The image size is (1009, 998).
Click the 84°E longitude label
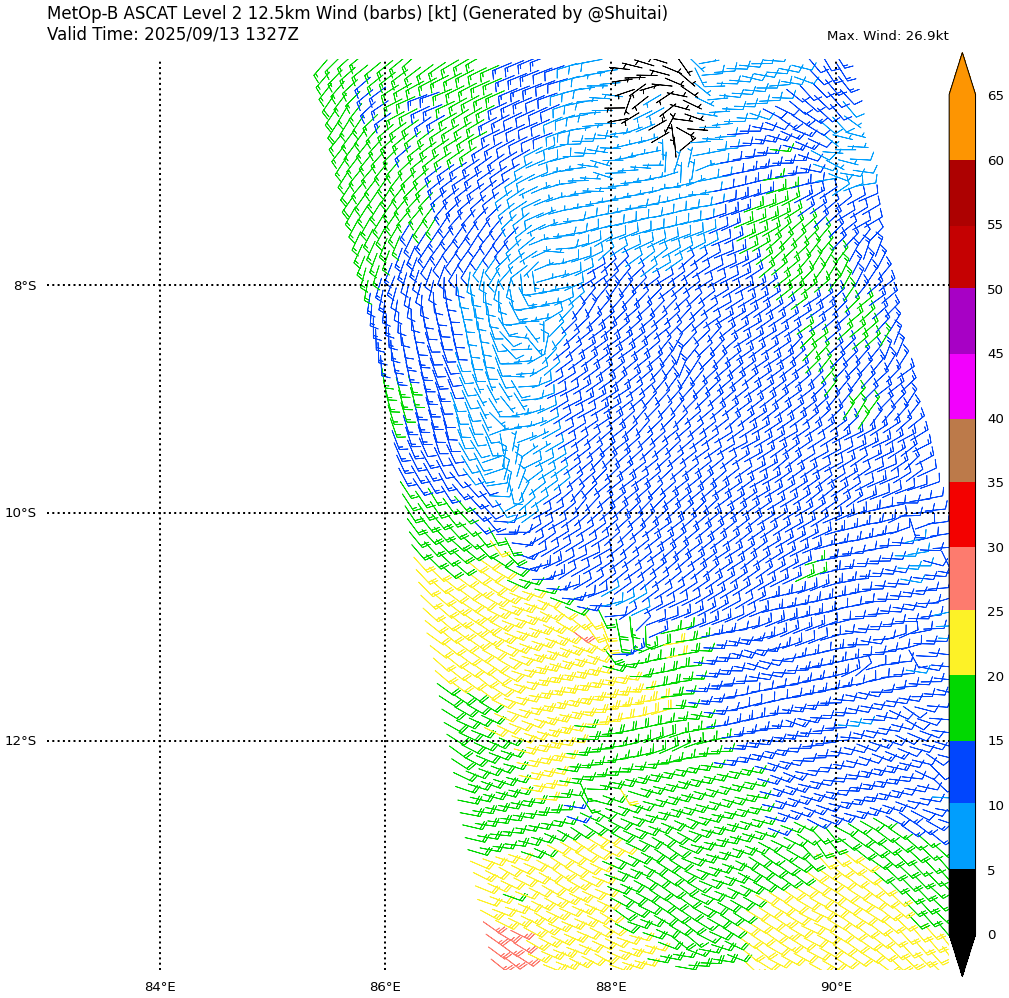tap(160, 987)
